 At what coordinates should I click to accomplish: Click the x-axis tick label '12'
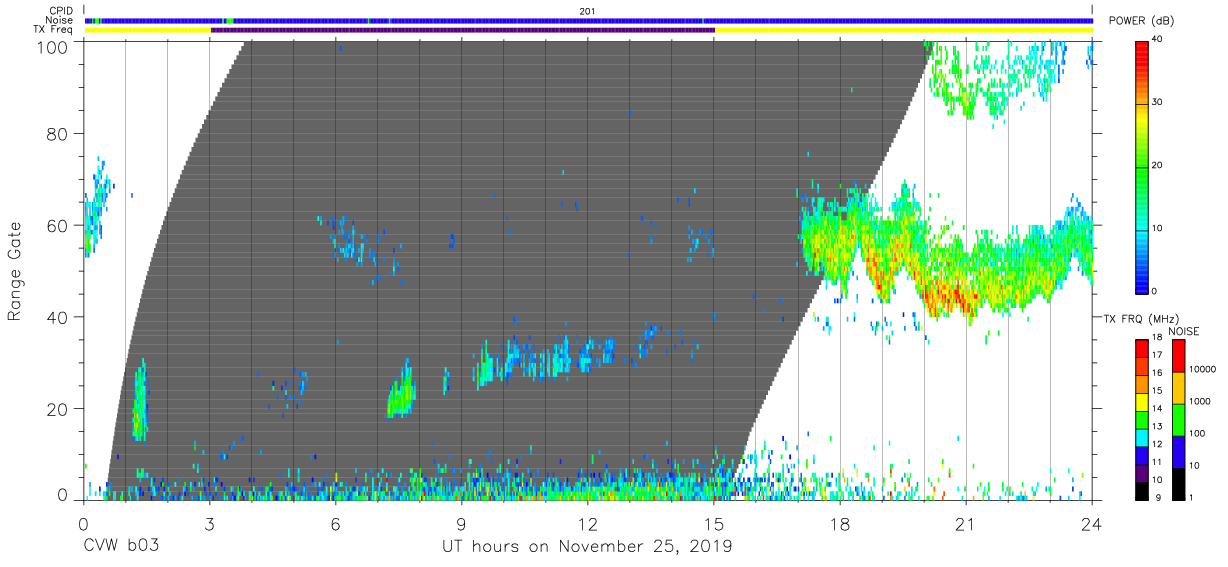[x=588, y=523]
